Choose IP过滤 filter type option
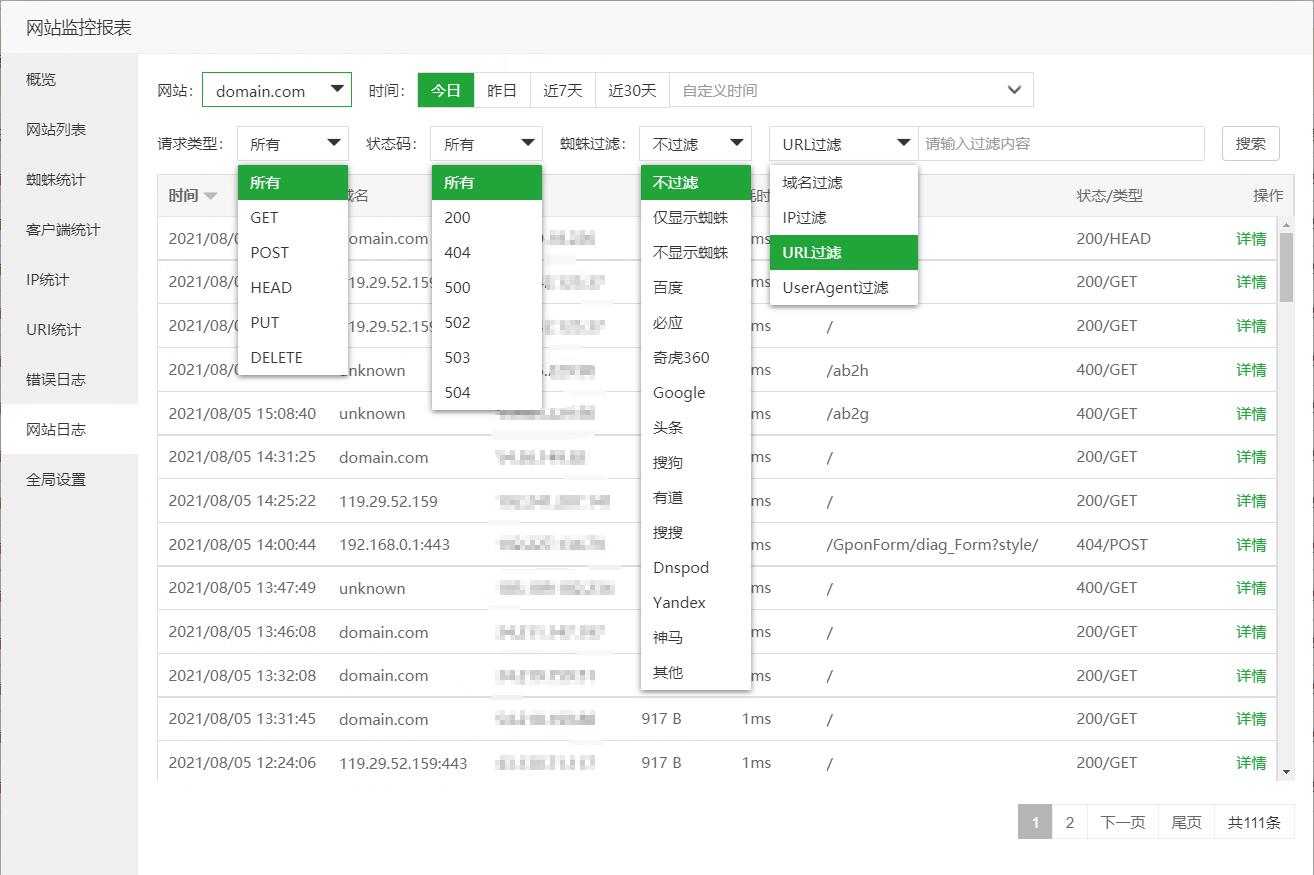1314x875 pixels. click(x=844, y=218)
